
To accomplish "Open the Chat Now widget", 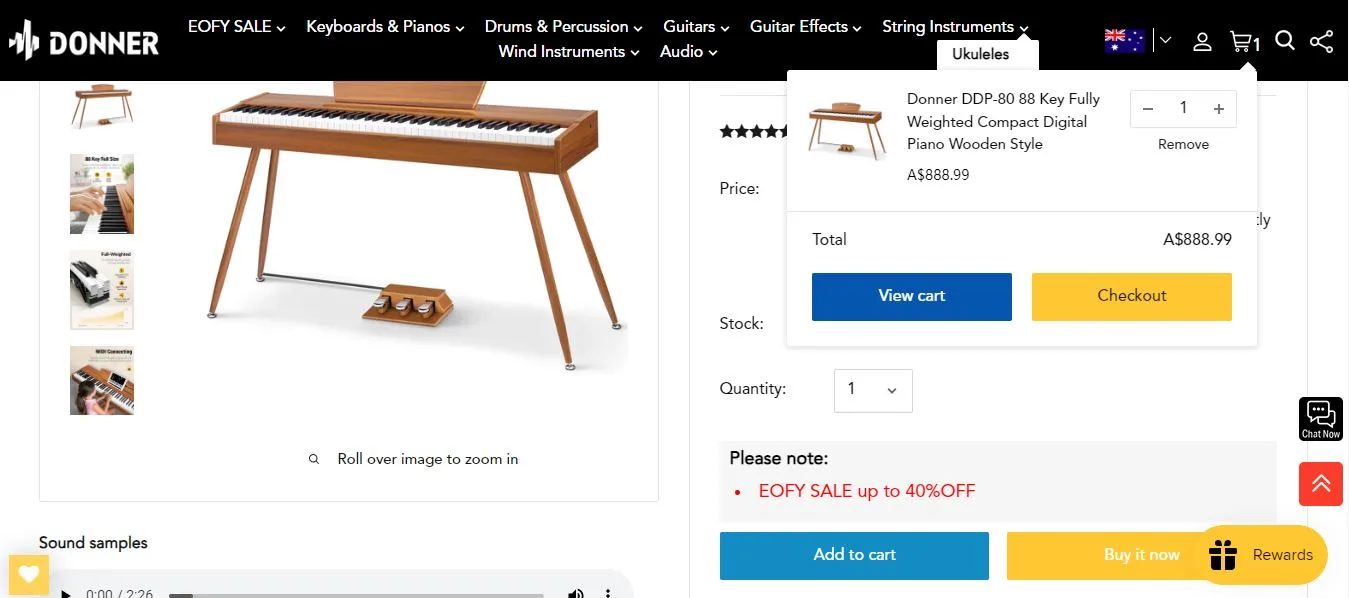I will [1320, 418].
